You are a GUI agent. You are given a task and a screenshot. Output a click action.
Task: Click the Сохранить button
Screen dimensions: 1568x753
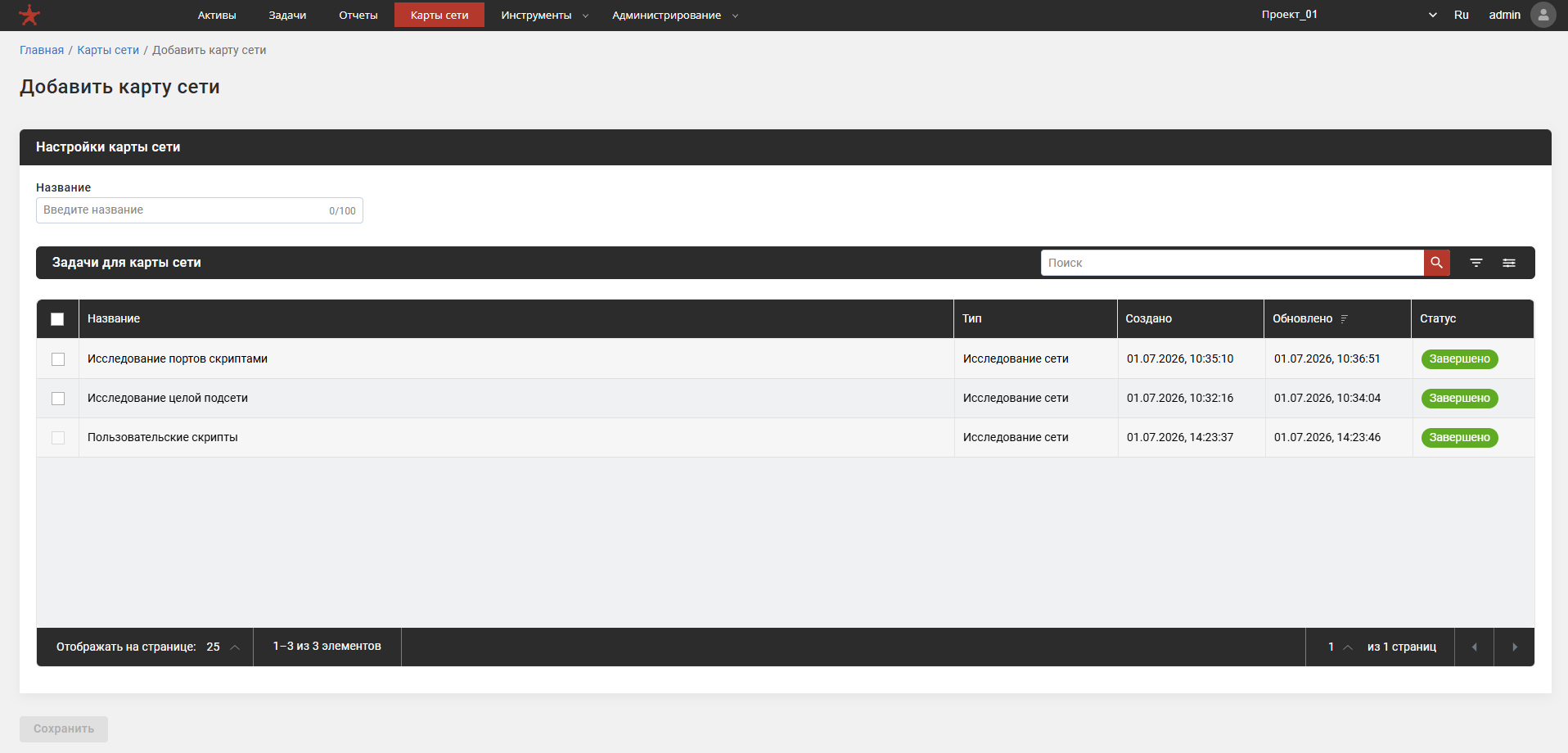(64, 728)
